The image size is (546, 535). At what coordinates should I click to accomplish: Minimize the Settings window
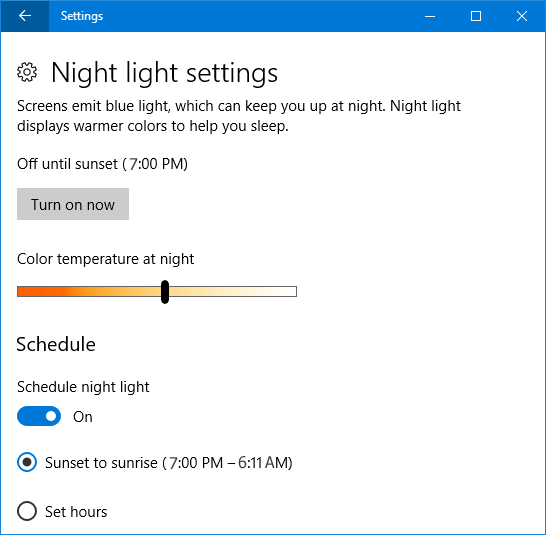coord(430,16)
